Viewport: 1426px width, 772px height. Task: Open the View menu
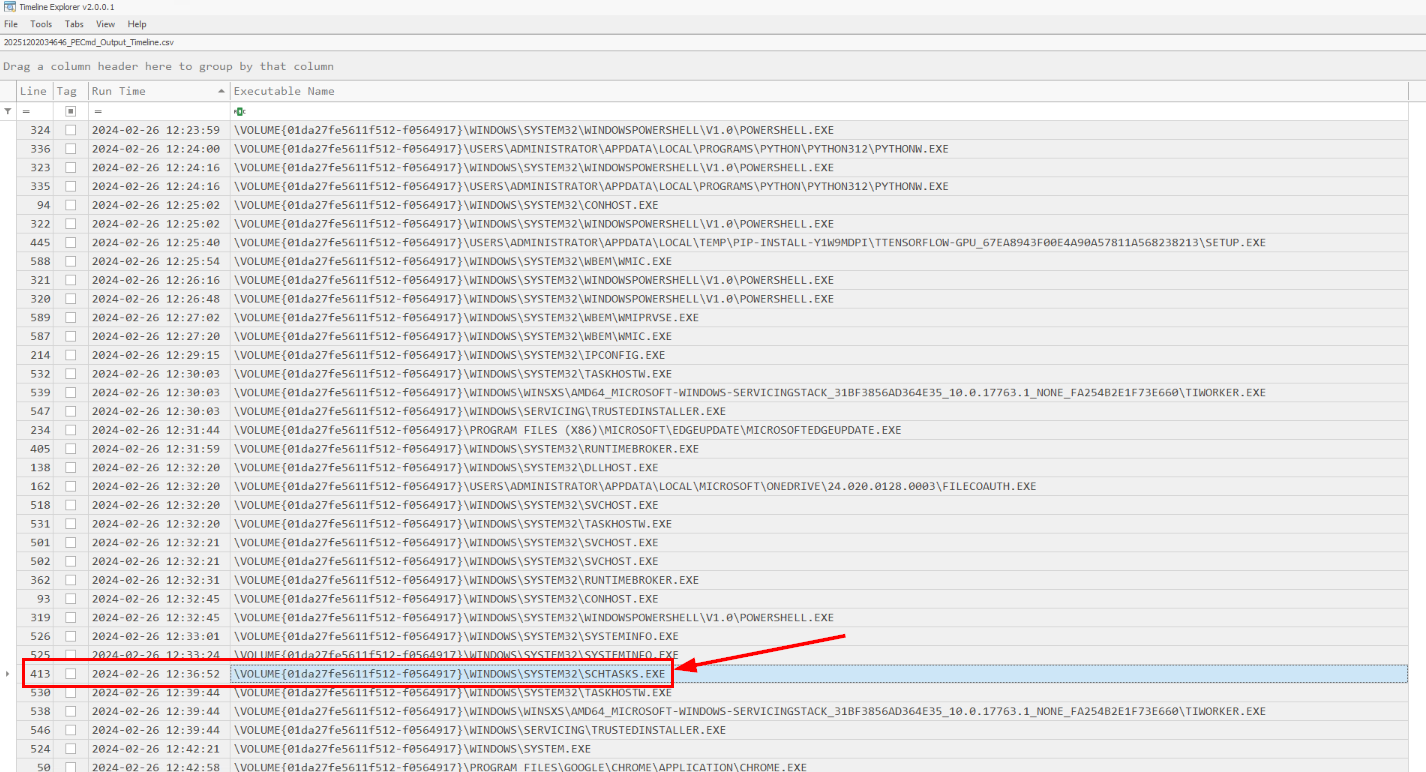[x=105, y=24]
